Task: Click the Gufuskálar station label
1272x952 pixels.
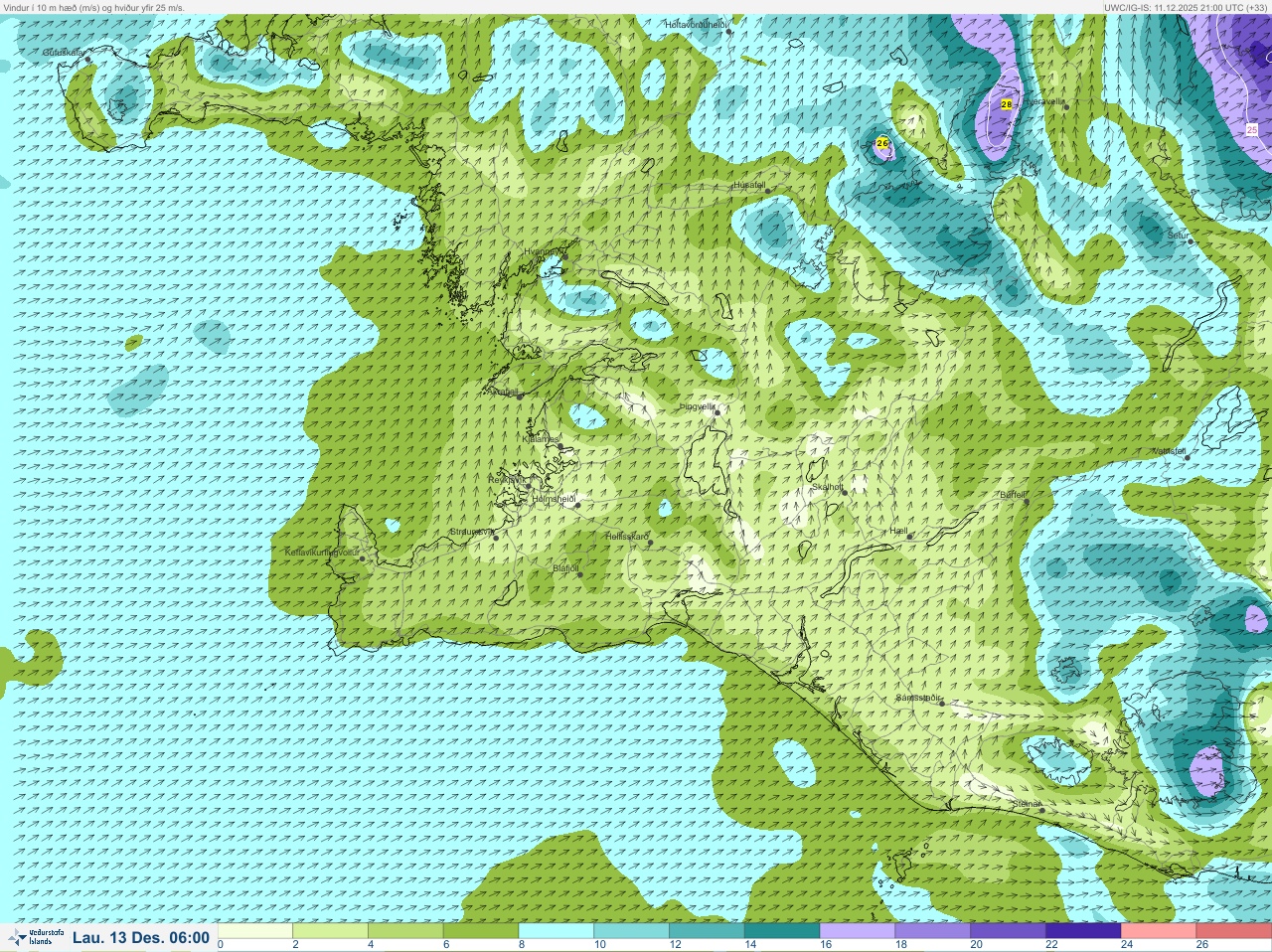Action: click(63, 52)
